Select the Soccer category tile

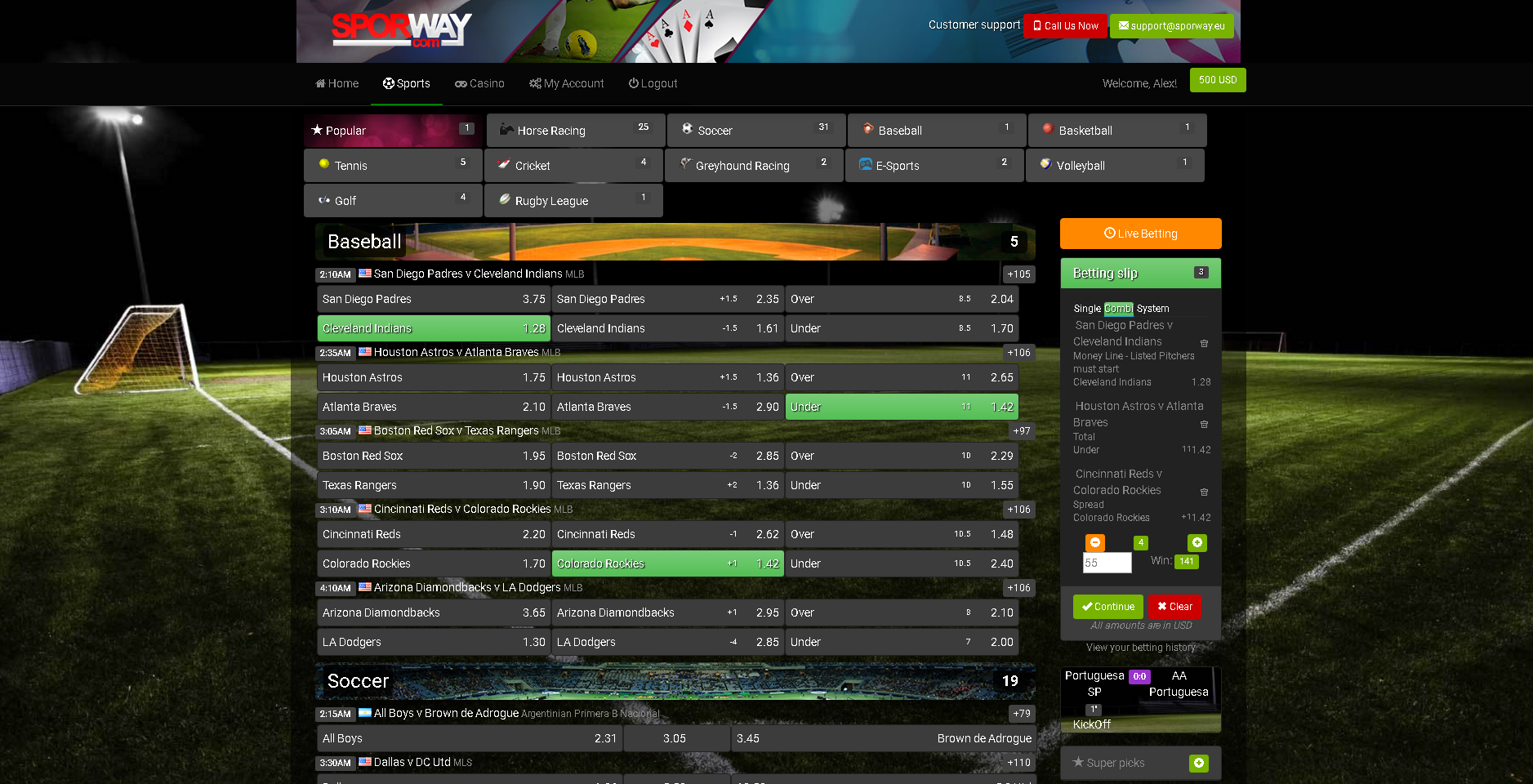(756, 131)
